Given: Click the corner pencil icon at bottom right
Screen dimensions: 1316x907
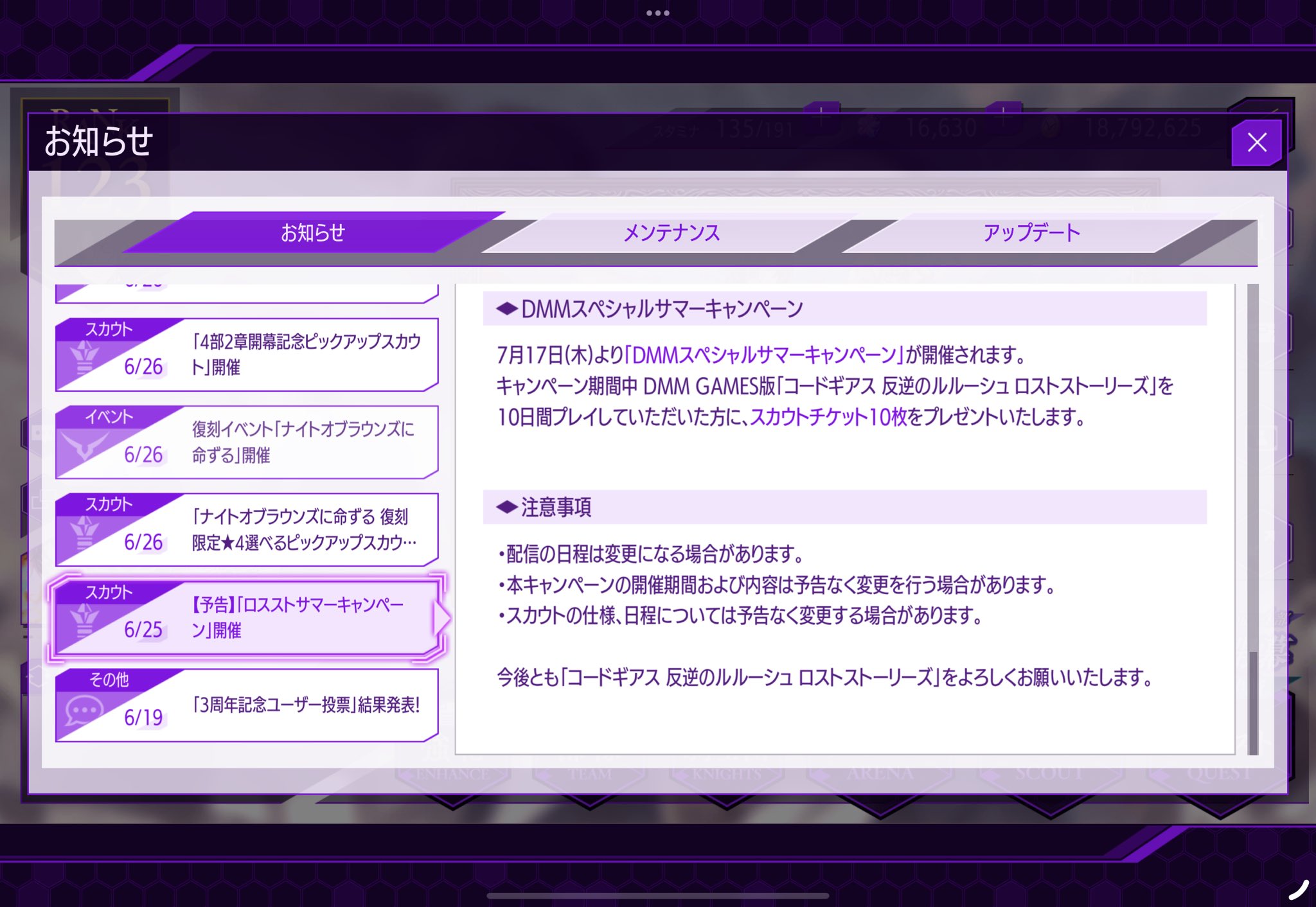Looking at the screenshot, I should 1298,890.
